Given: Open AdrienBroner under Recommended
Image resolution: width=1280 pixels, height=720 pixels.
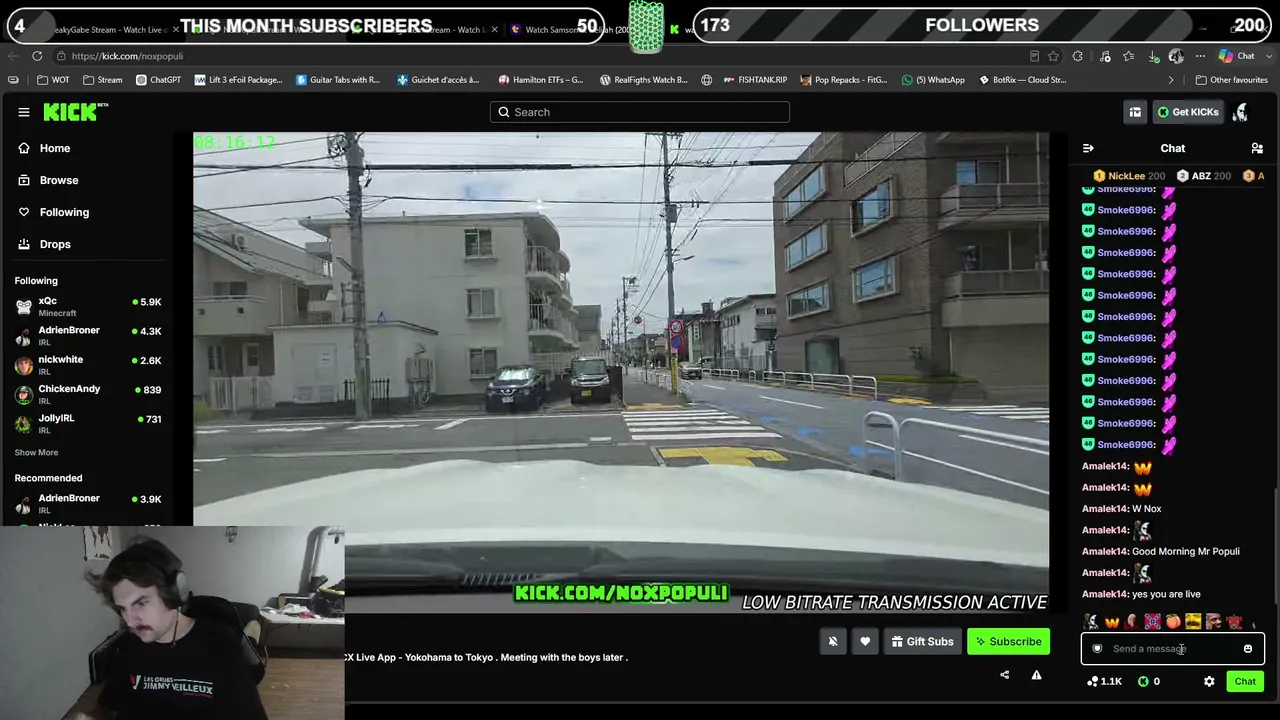Looking at the screenshot, I should point(88,503).
